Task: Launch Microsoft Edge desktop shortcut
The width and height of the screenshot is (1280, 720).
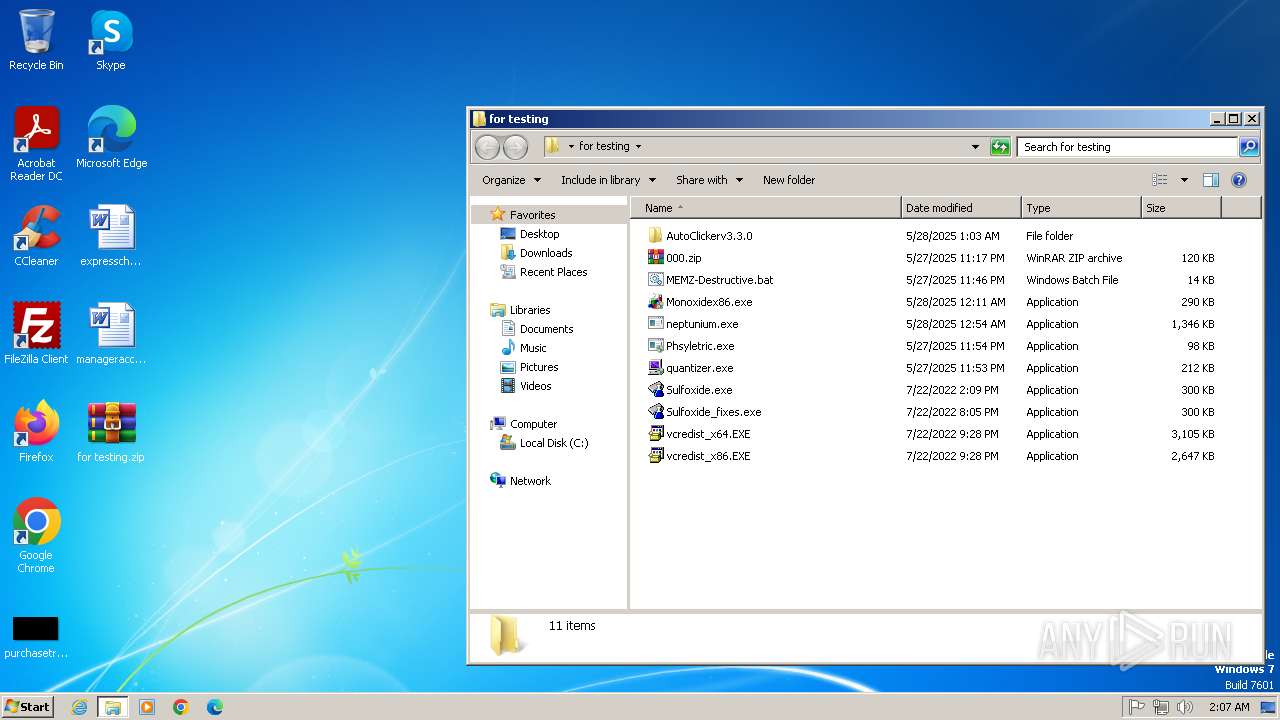Action: coord(111,138)
